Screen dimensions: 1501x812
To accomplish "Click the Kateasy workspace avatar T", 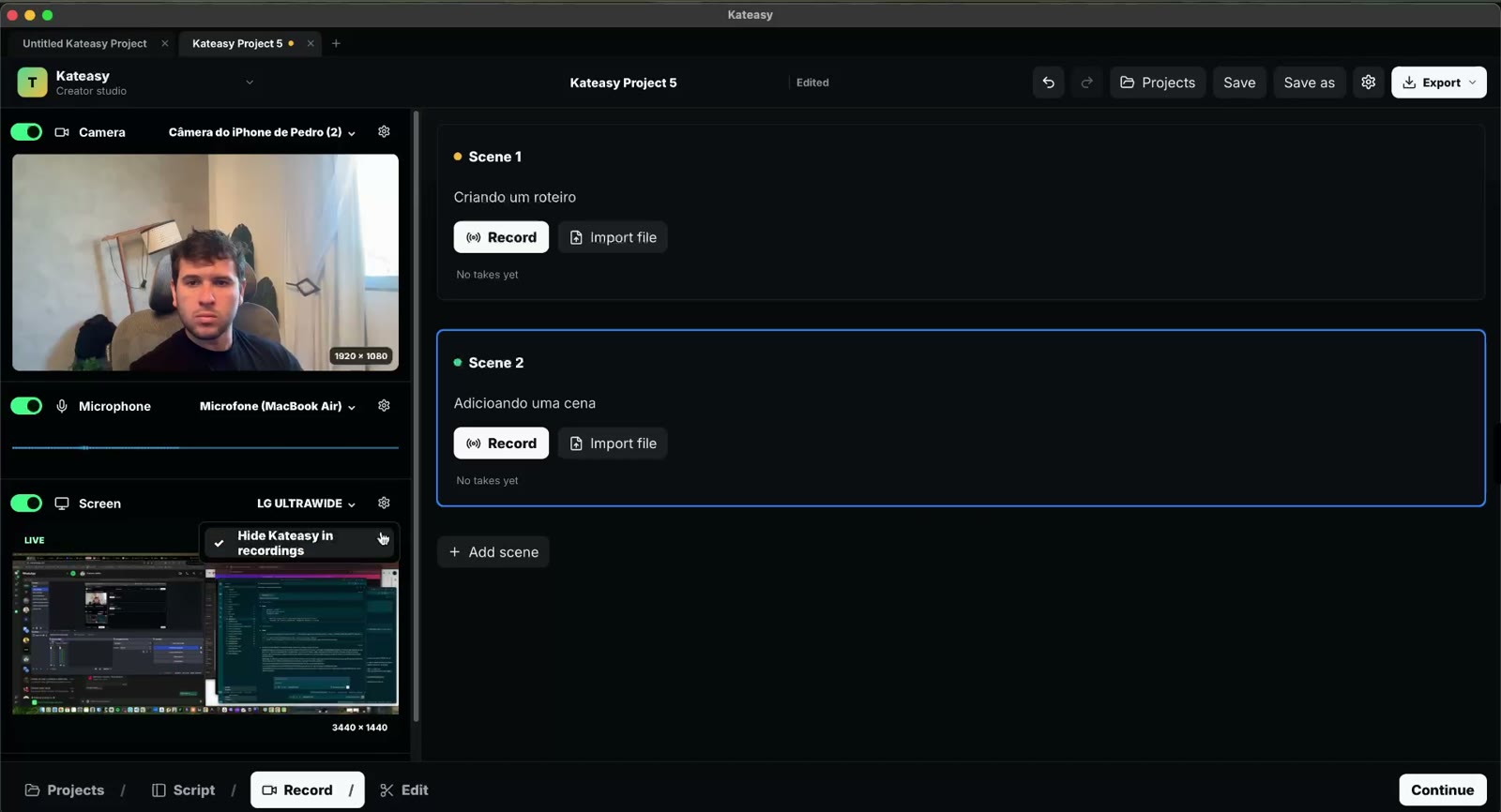I will click(x=32, y=83).
